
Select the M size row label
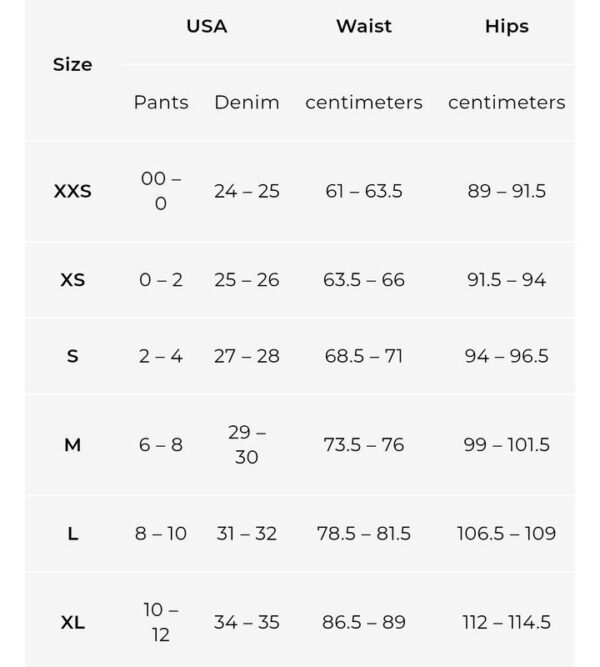click(73, 445)
